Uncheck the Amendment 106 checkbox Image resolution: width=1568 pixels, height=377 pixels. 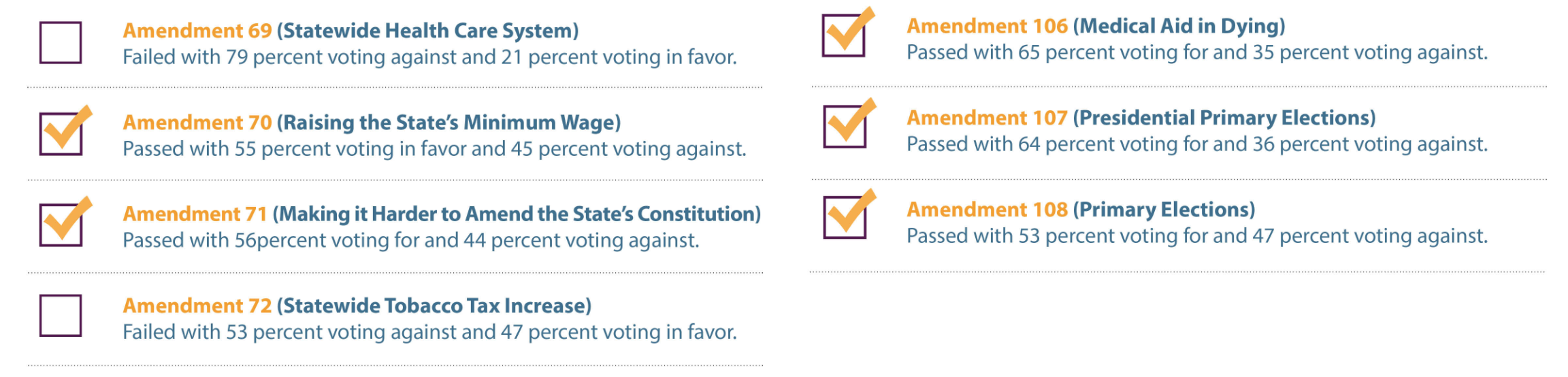pyautogui.click(x=844, y=36)
